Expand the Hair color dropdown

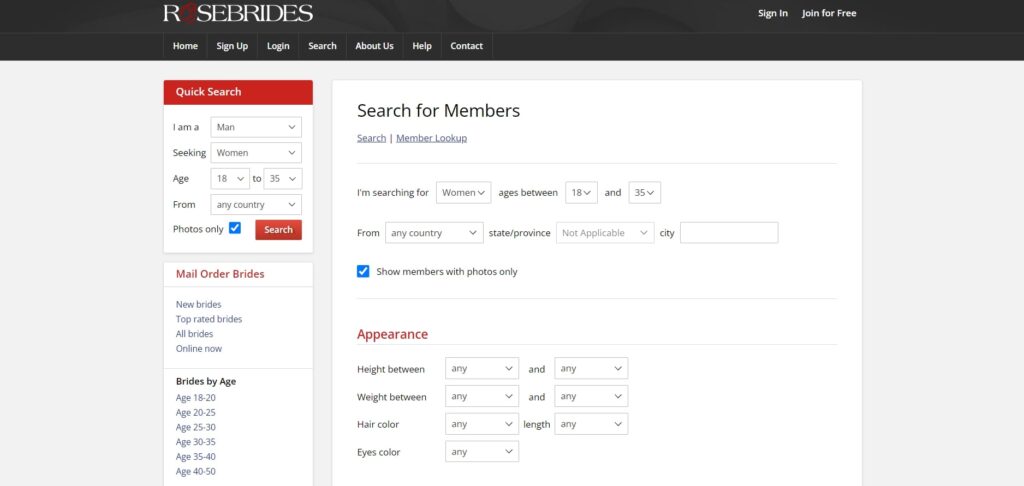click(482, 424)
